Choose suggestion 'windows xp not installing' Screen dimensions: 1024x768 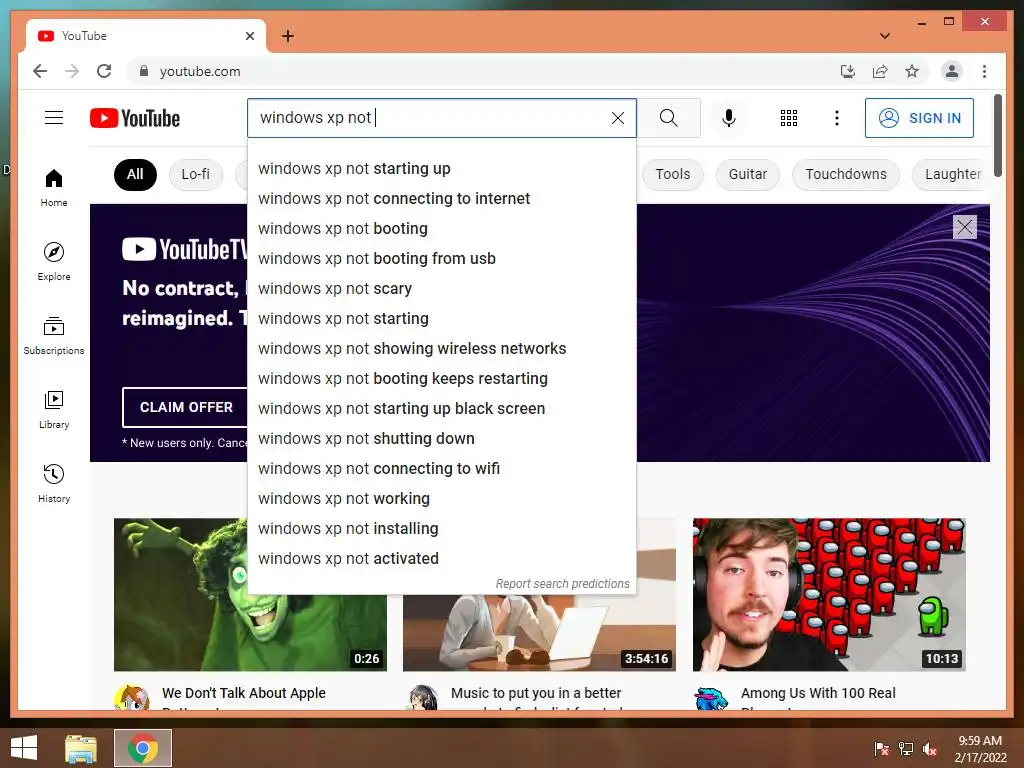(x=442, y=529)
